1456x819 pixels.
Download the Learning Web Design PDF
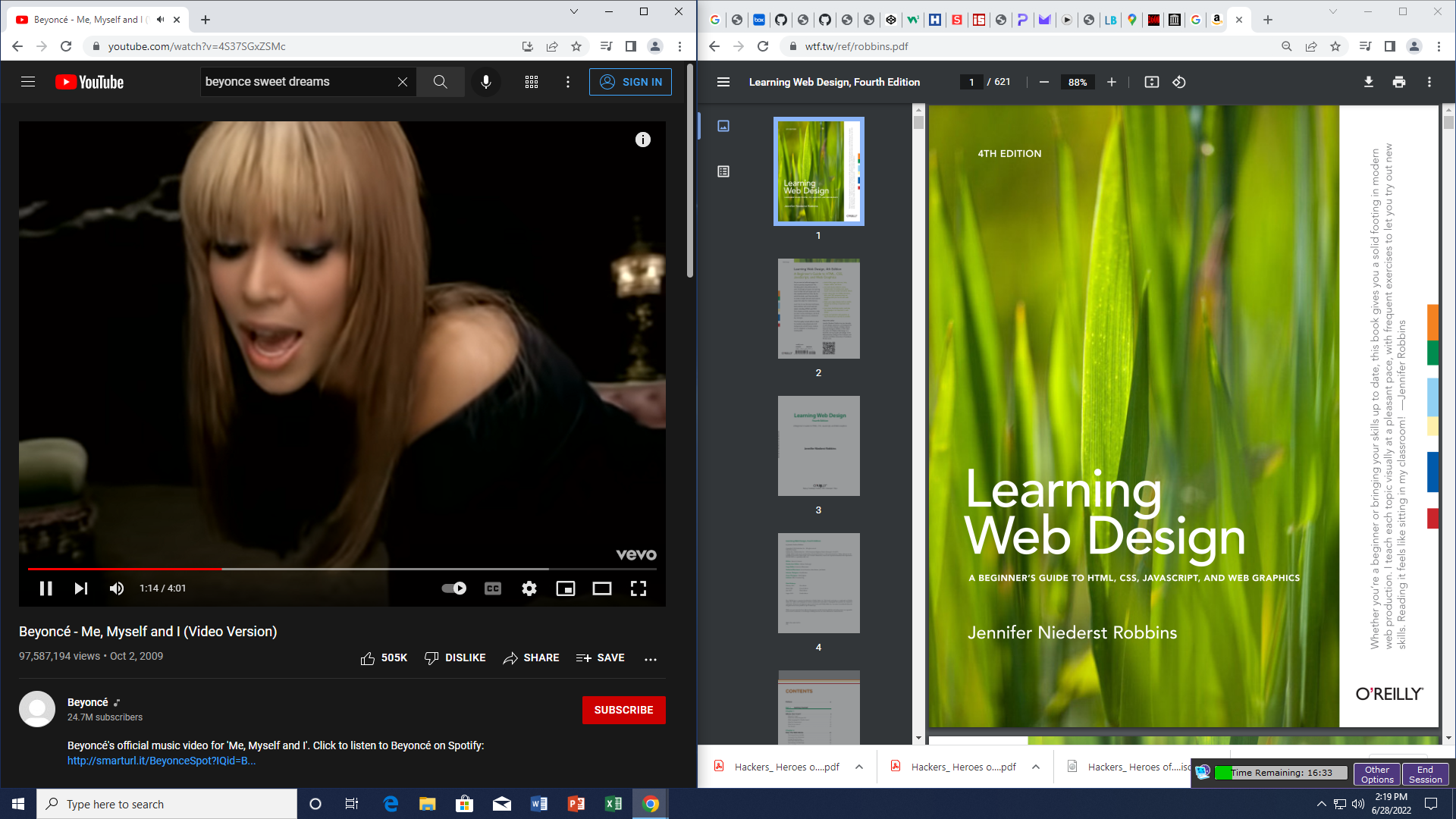pos(1368,82)
